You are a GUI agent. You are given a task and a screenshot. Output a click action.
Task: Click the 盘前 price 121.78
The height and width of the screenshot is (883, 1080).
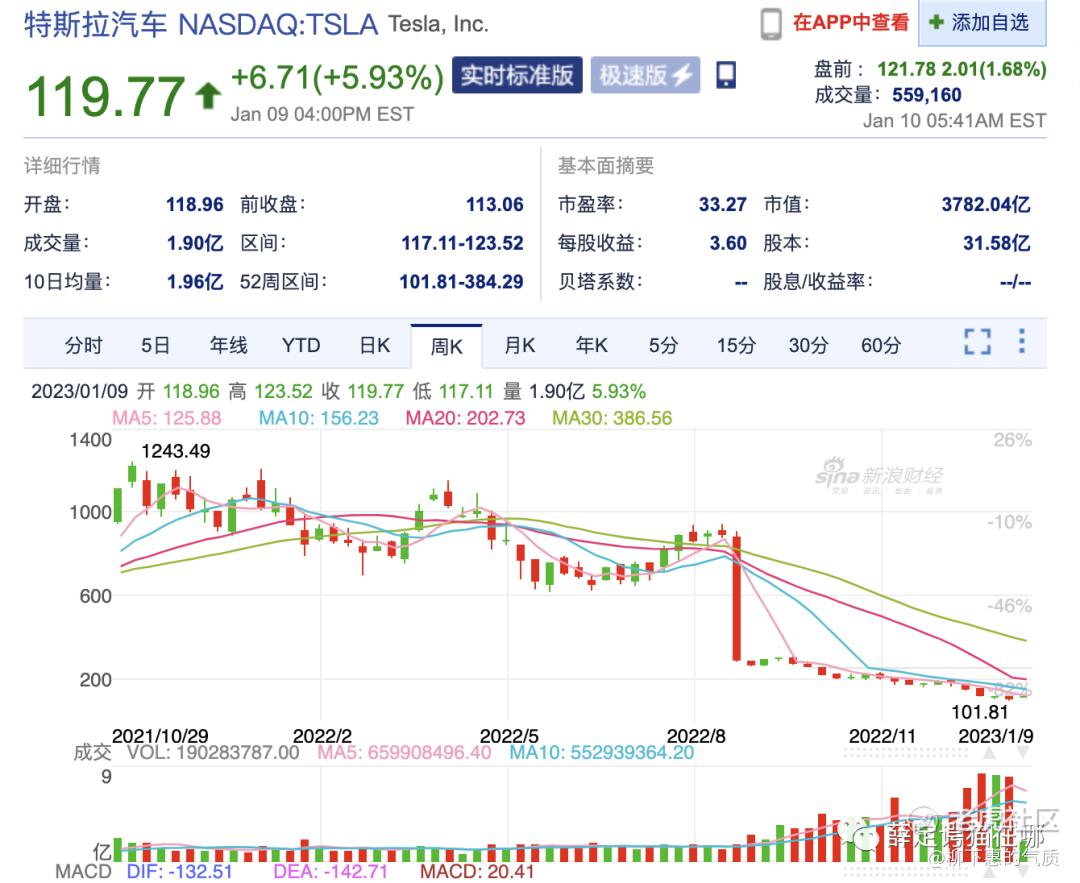coord(906,70)
